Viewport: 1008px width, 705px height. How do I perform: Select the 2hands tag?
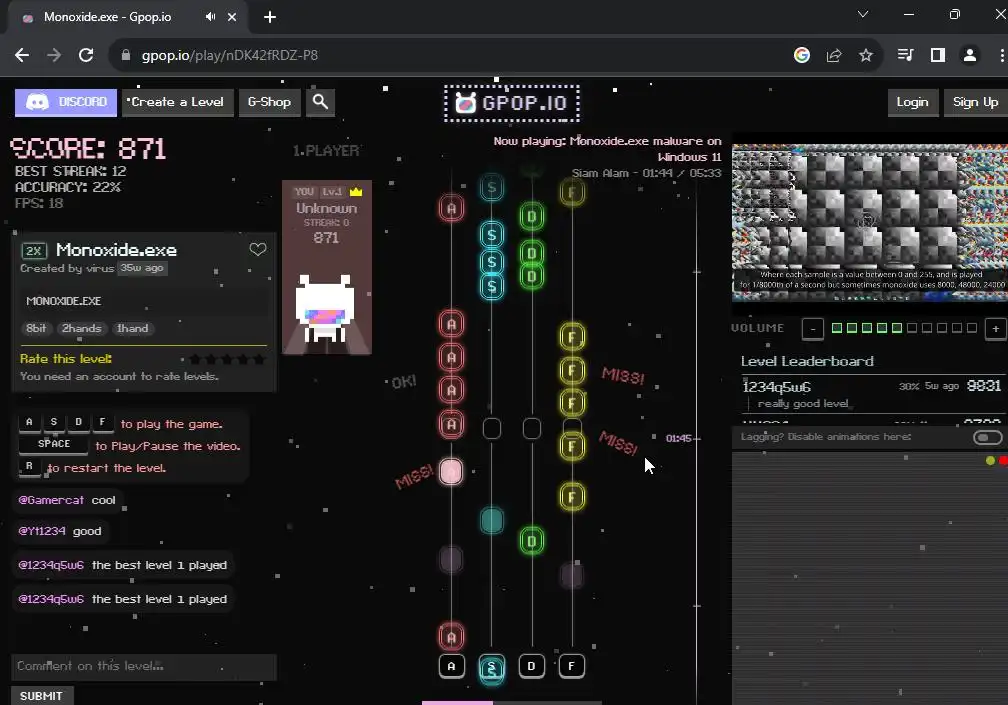pos(82,328)
